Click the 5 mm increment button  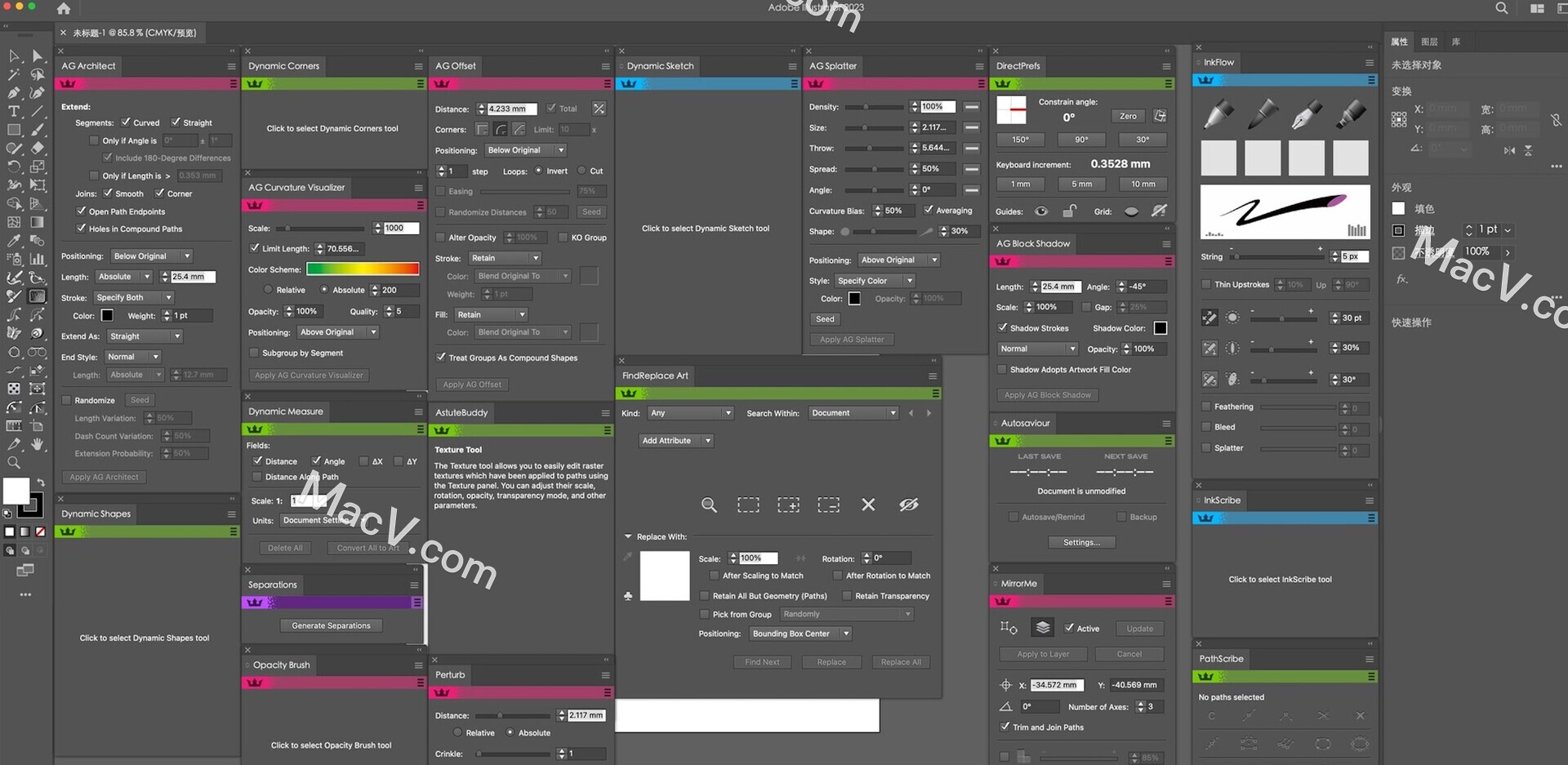click(x=1081, y=185)
